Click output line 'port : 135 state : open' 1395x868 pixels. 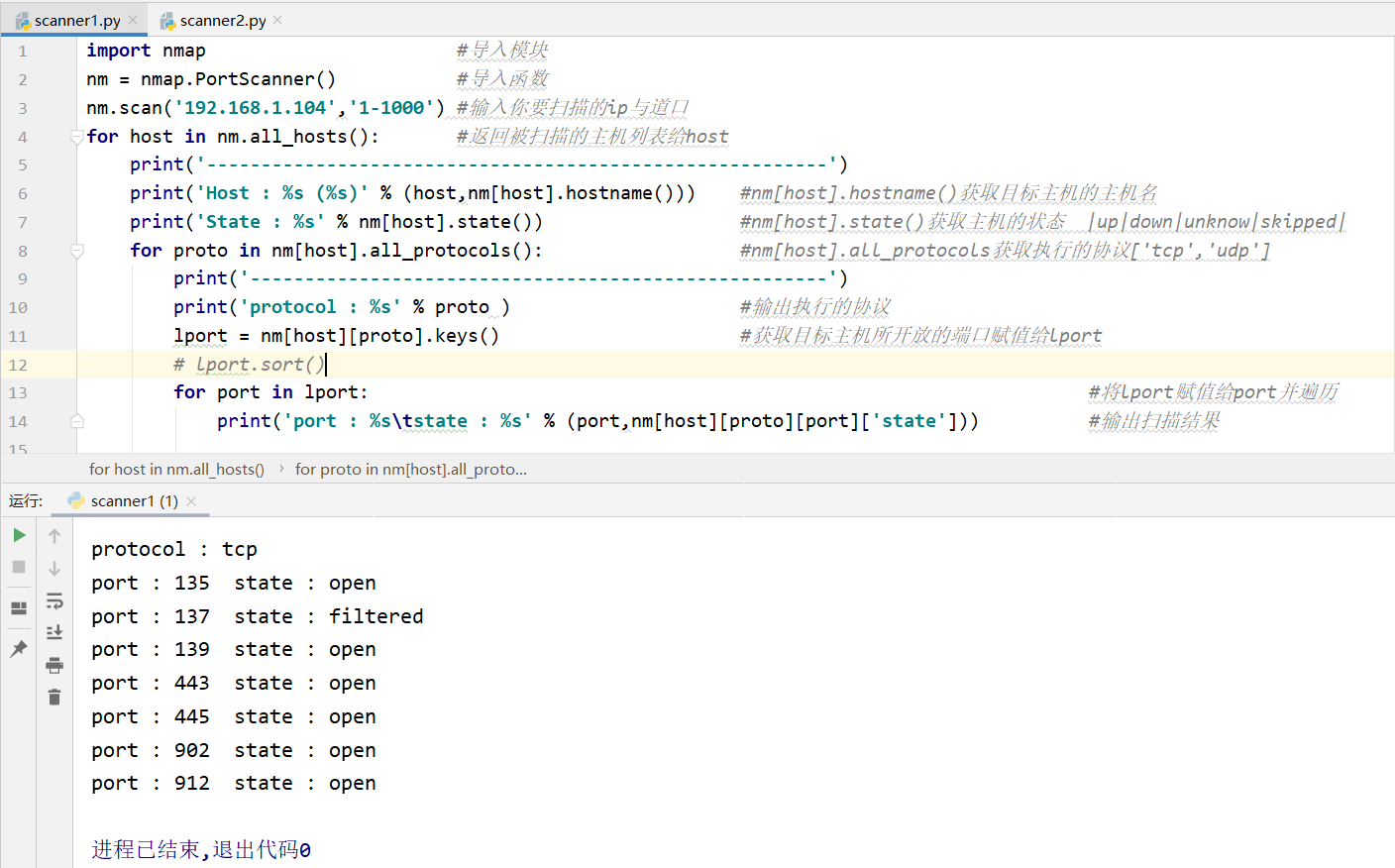point(234,583)
